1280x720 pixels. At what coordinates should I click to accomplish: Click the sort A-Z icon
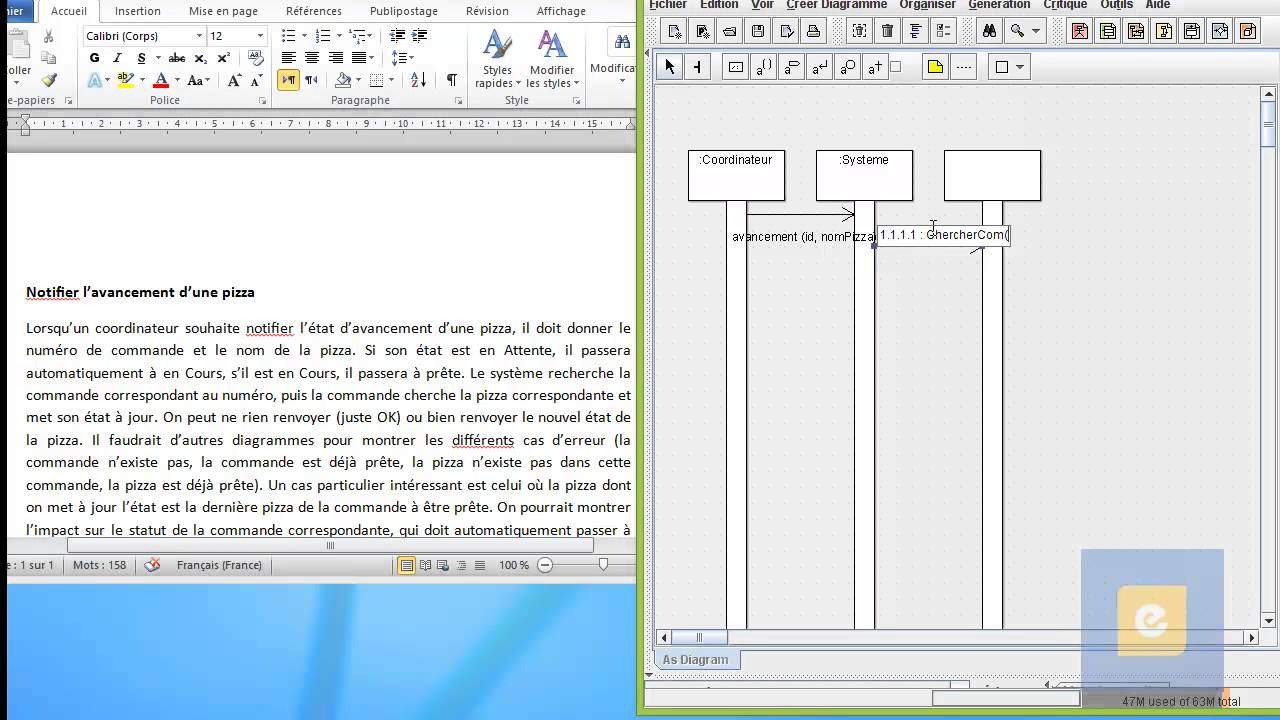419,80
